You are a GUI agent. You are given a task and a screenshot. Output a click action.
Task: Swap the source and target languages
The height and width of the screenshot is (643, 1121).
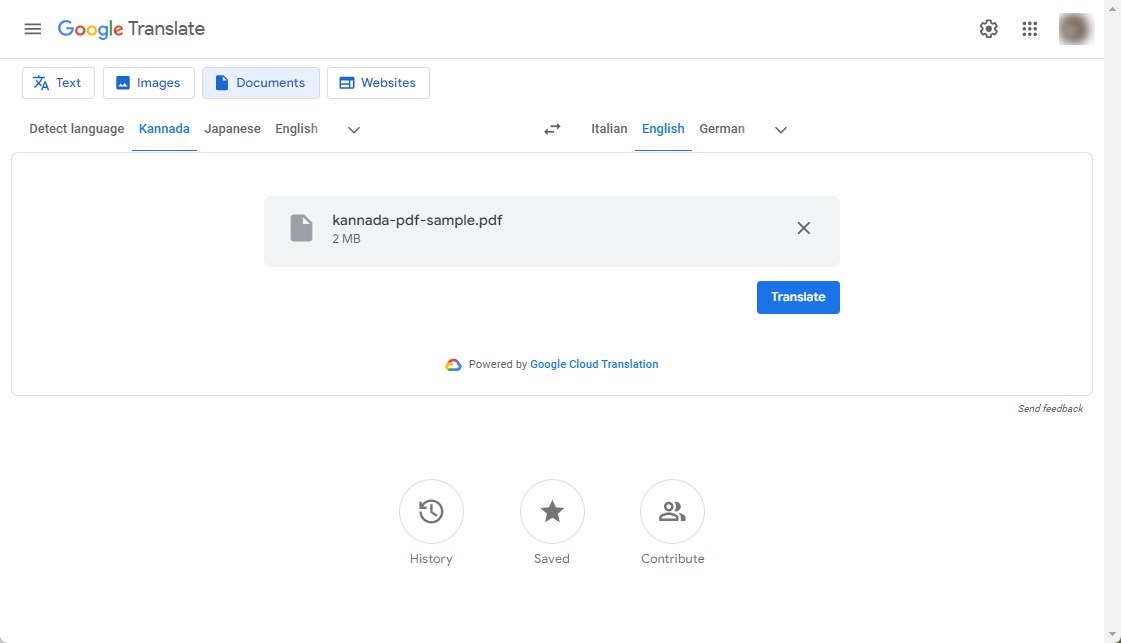(x=551, y=128)
